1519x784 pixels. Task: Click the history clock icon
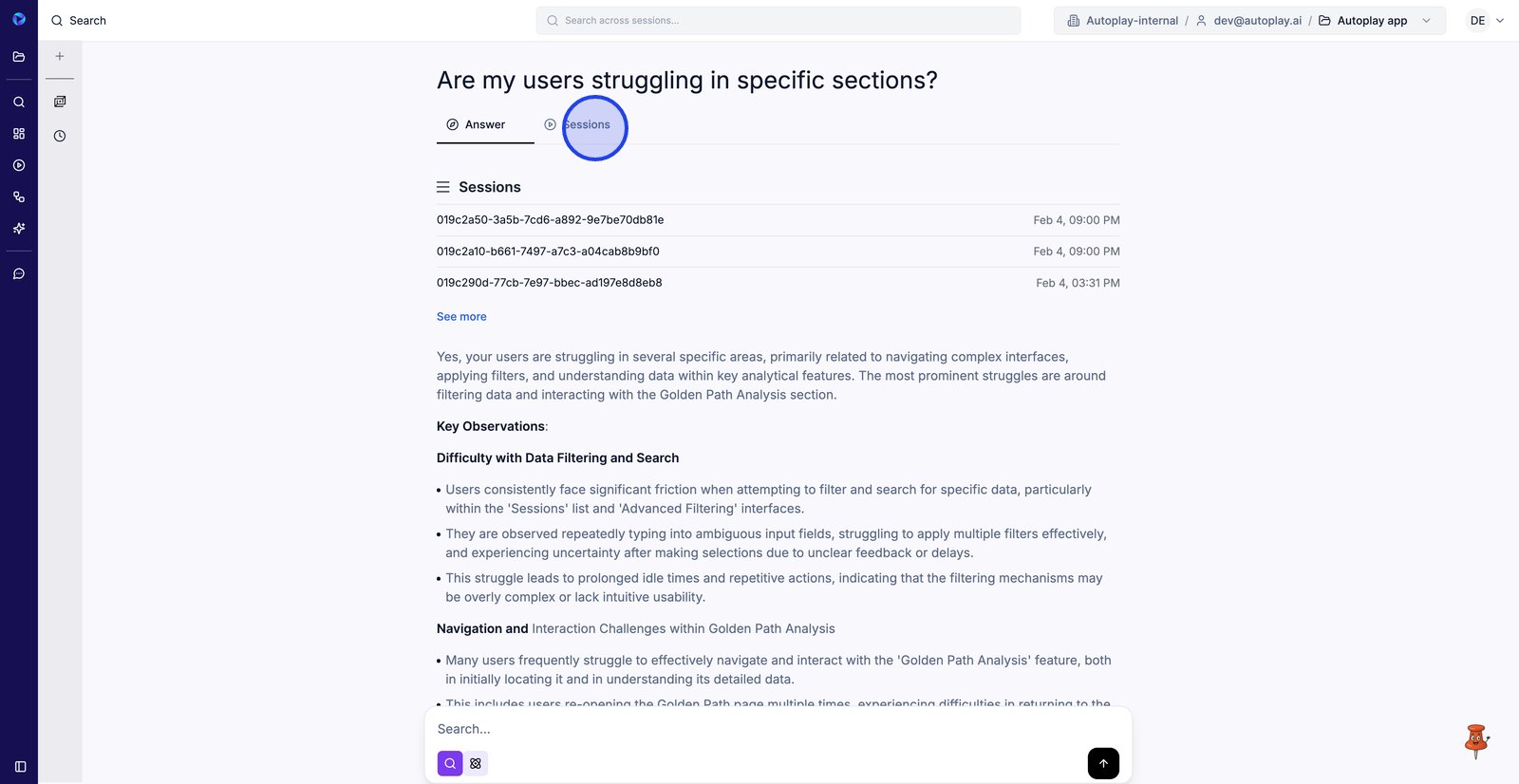click(60, 136)
